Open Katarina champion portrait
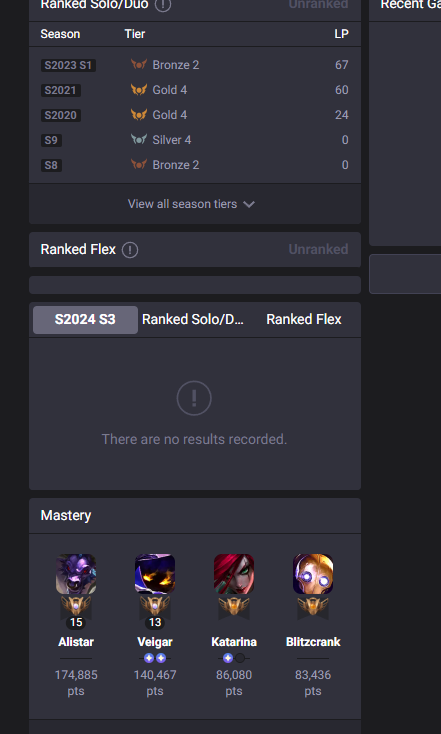 pyautogui.click(x=234, y=574)
